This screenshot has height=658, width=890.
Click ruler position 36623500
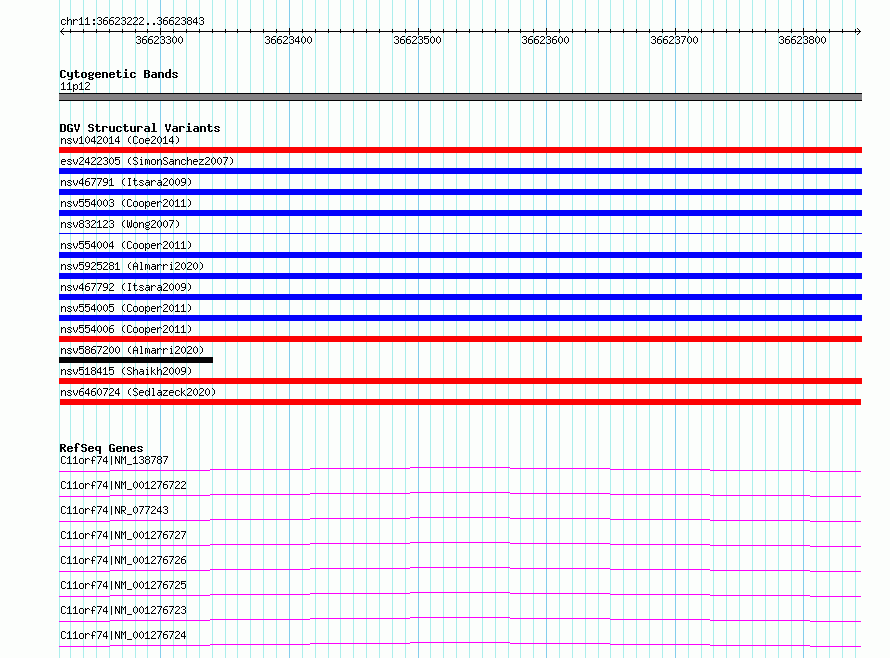click(417, 40)
